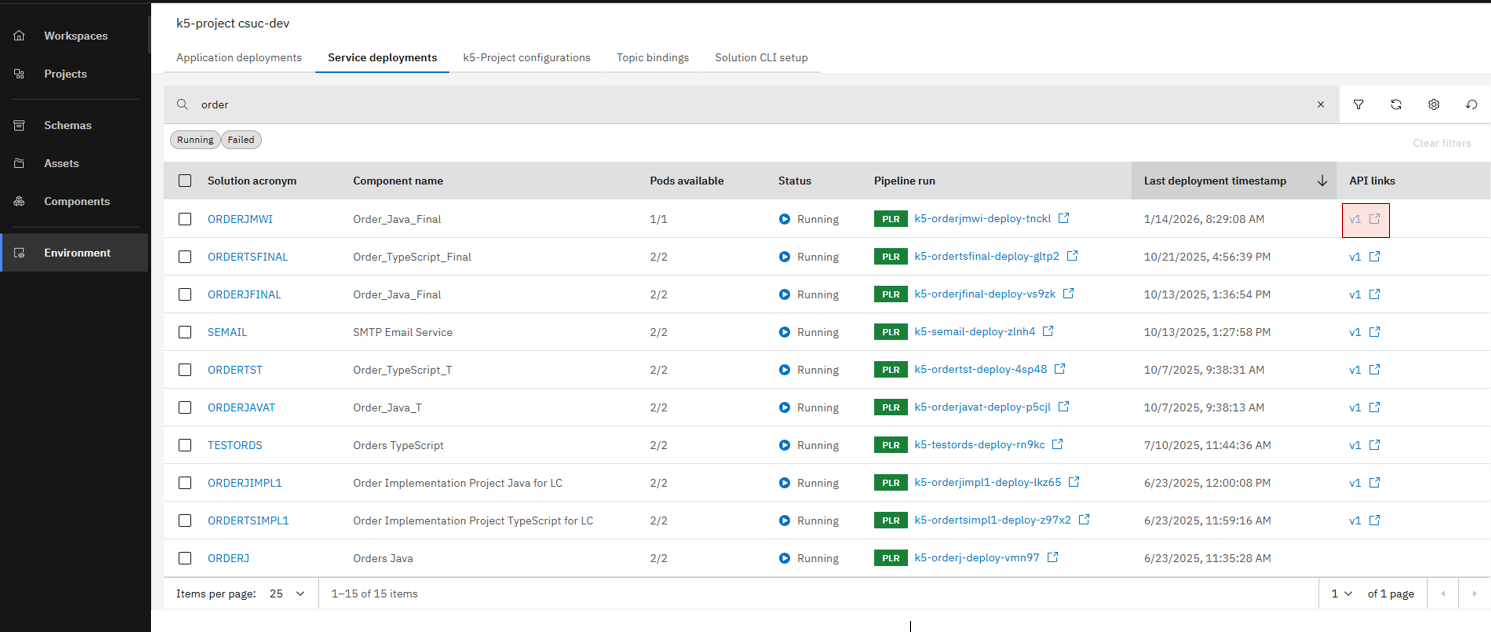Switch to the Application deployments tab

point(239,57)
